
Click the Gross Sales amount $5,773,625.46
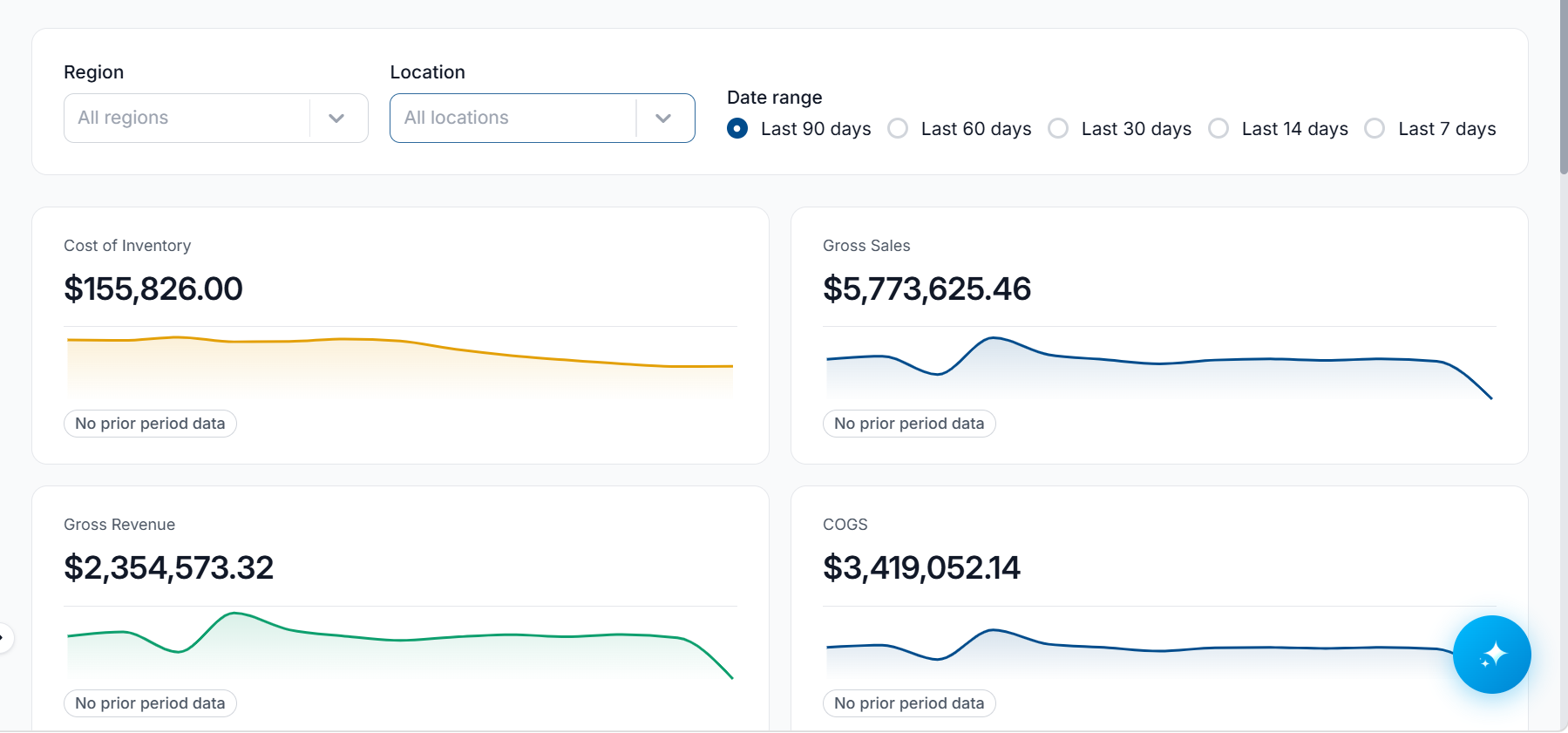click(x=927, y=288)
